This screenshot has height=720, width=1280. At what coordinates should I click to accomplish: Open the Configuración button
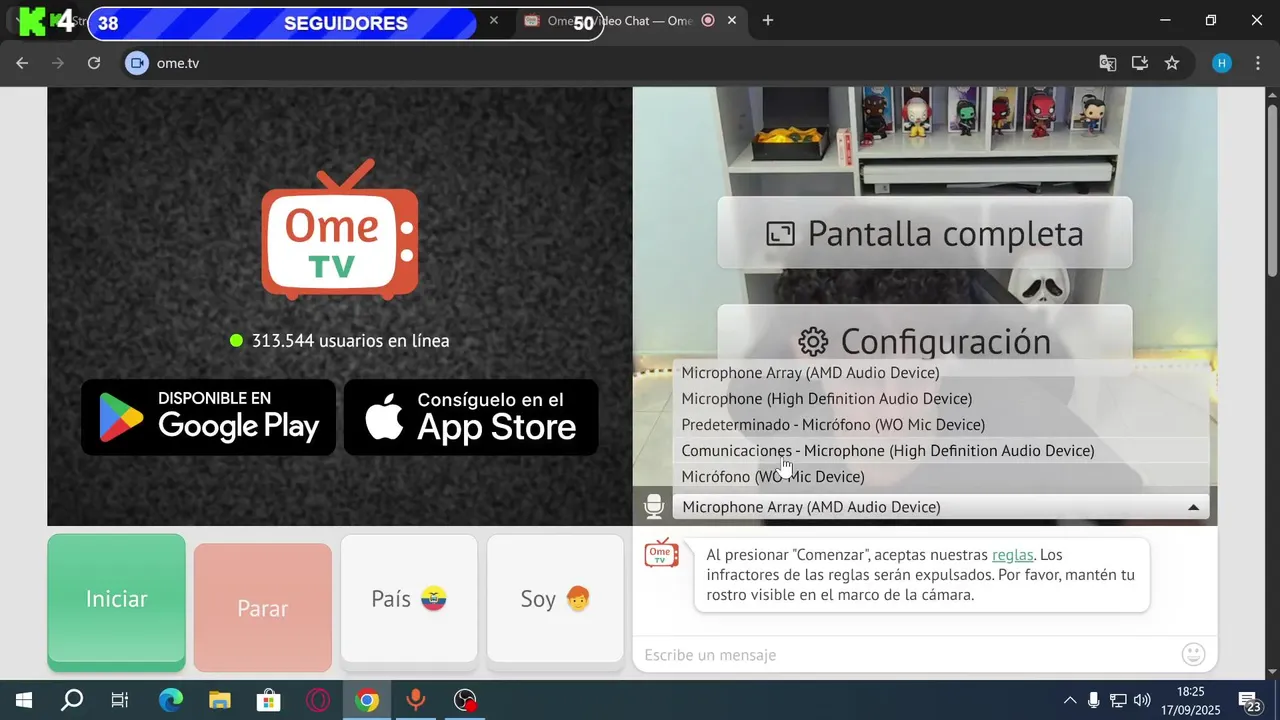coord(925,334)
